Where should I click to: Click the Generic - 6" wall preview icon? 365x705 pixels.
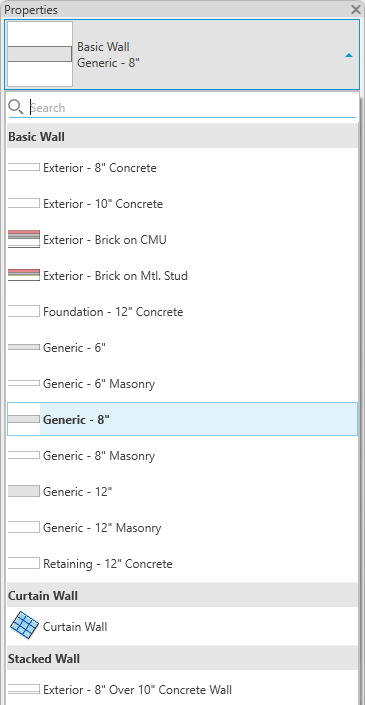tap(24, 347)
